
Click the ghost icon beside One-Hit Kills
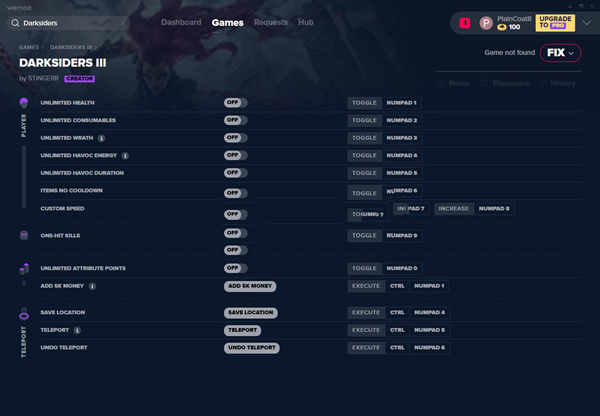click(x=24, y=235)
